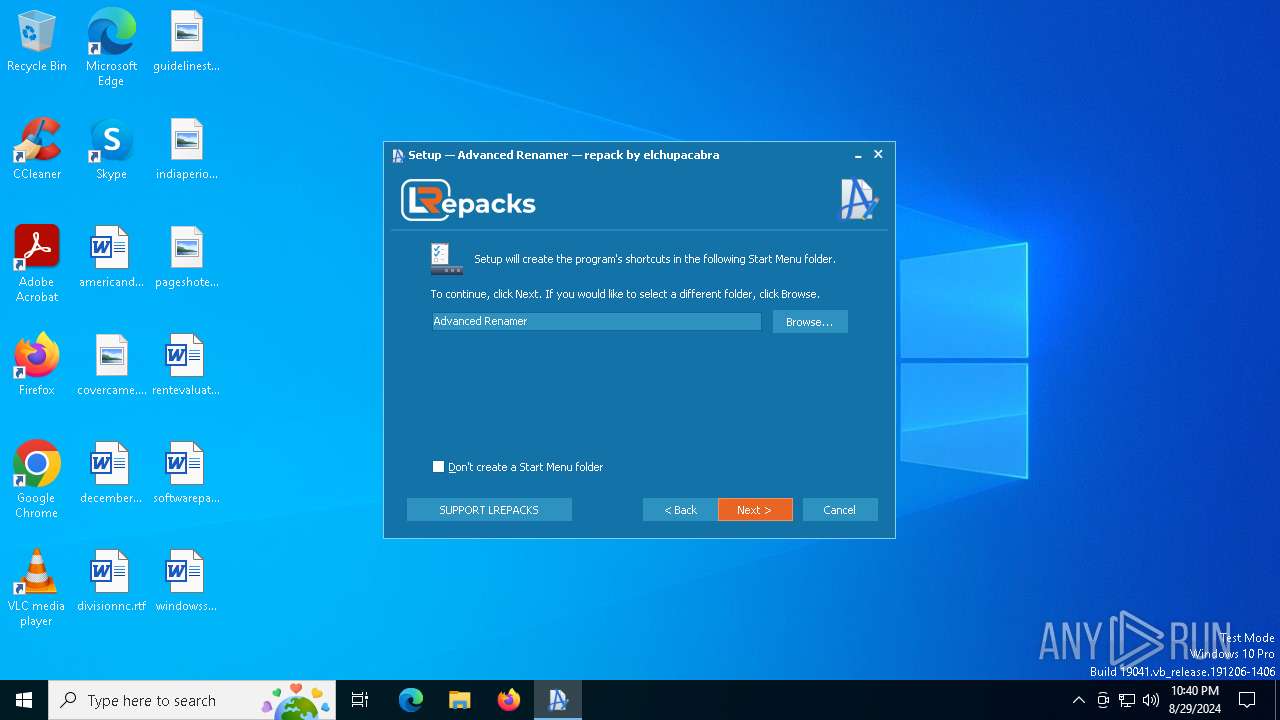Launch Edge from the taskbar

pyautogui.click(x=411, y=700)
